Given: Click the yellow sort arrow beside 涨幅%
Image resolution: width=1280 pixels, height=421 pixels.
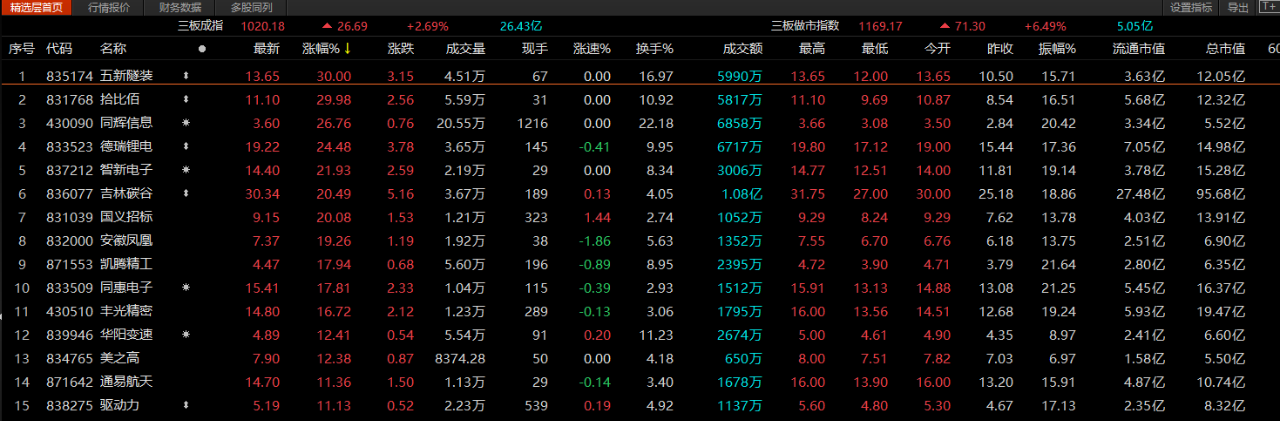Looking at the screenshot, I should [x=347, y=48].
